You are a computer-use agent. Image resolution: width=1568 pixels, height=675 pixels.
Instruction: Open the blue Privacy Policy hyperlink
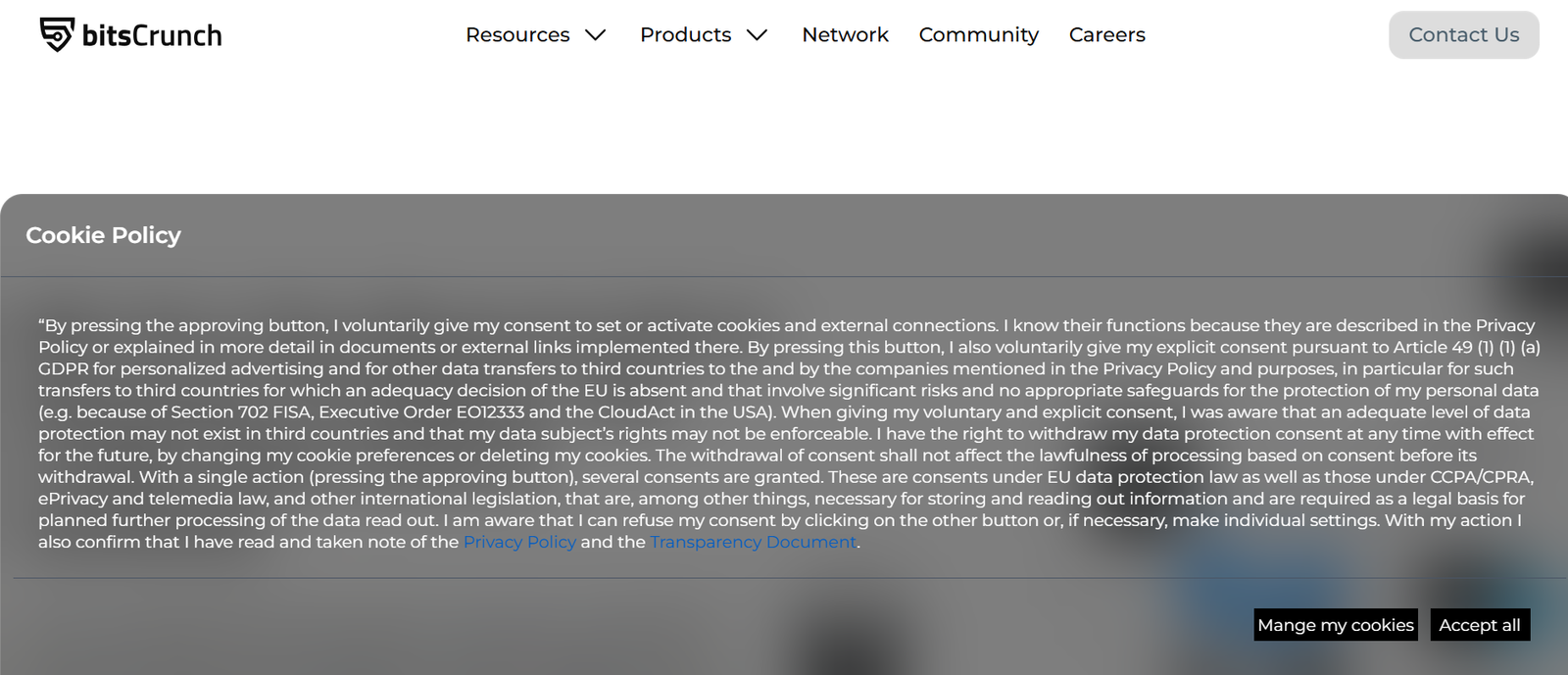coord(519,542)
